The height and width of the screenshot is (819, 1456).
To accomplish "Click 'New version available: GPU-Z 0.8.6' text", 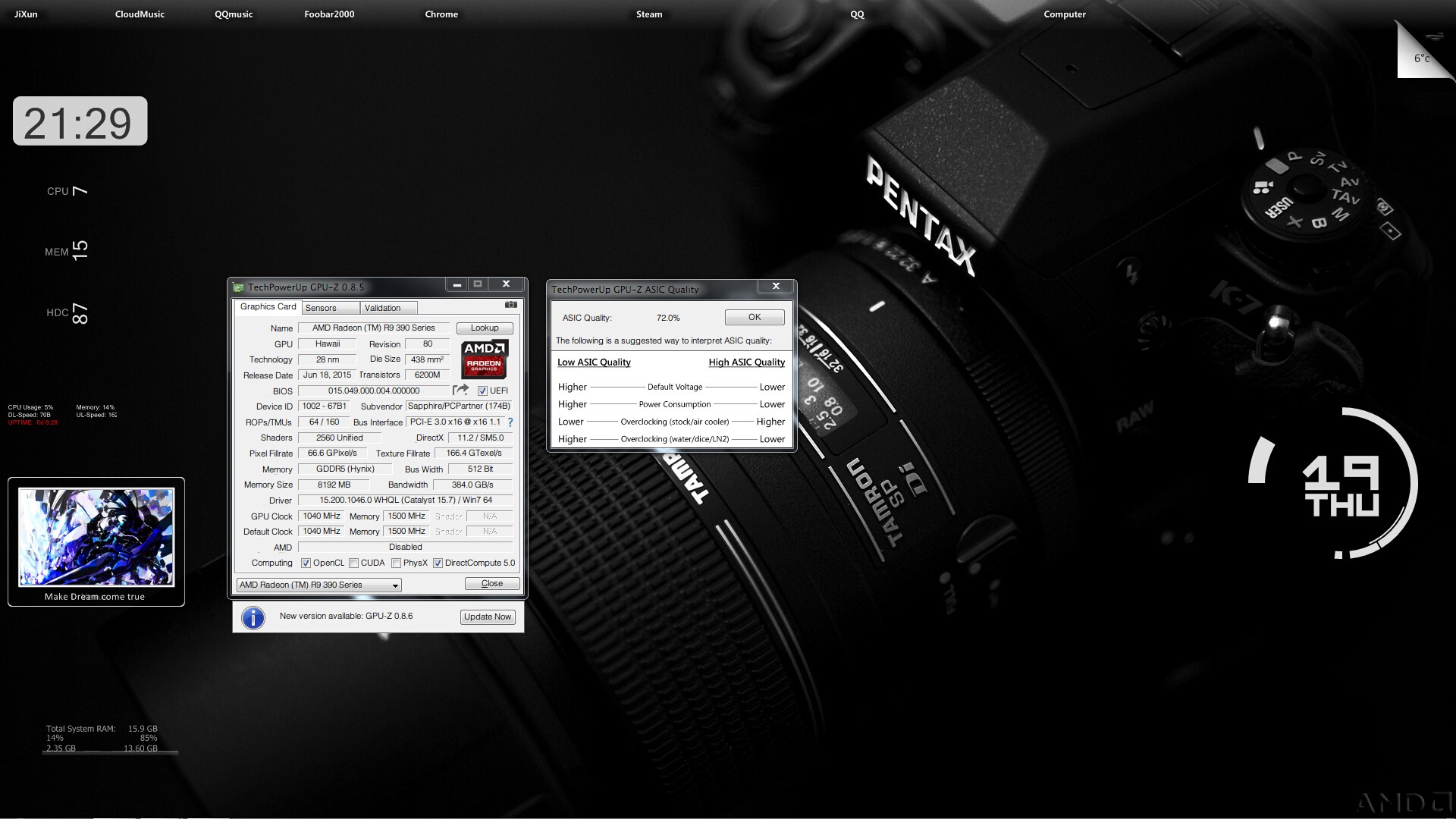I will [x=346, y=617].
